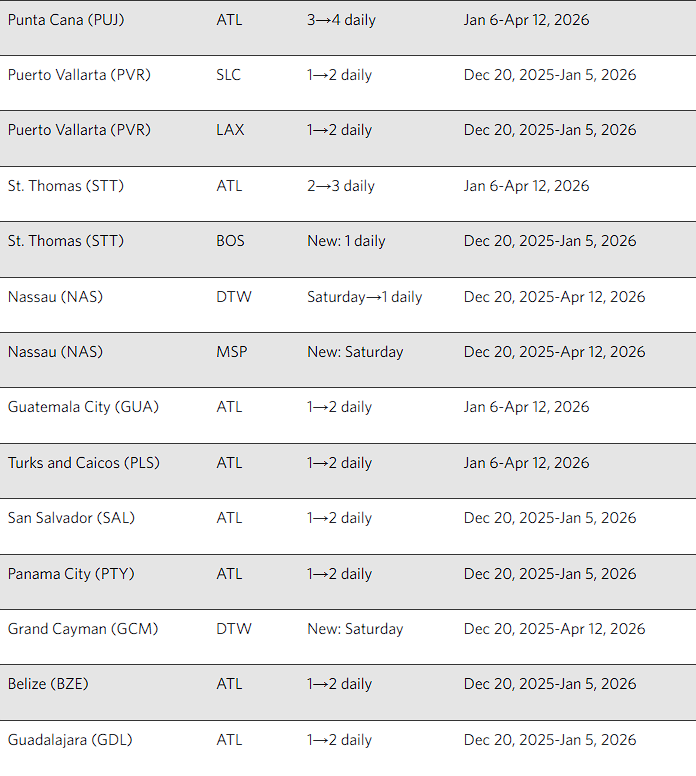Click the Grand Cayman (GCM) destination
This screenshot has height=776, width=696.
pyautogui.click(x=83, y=629)
